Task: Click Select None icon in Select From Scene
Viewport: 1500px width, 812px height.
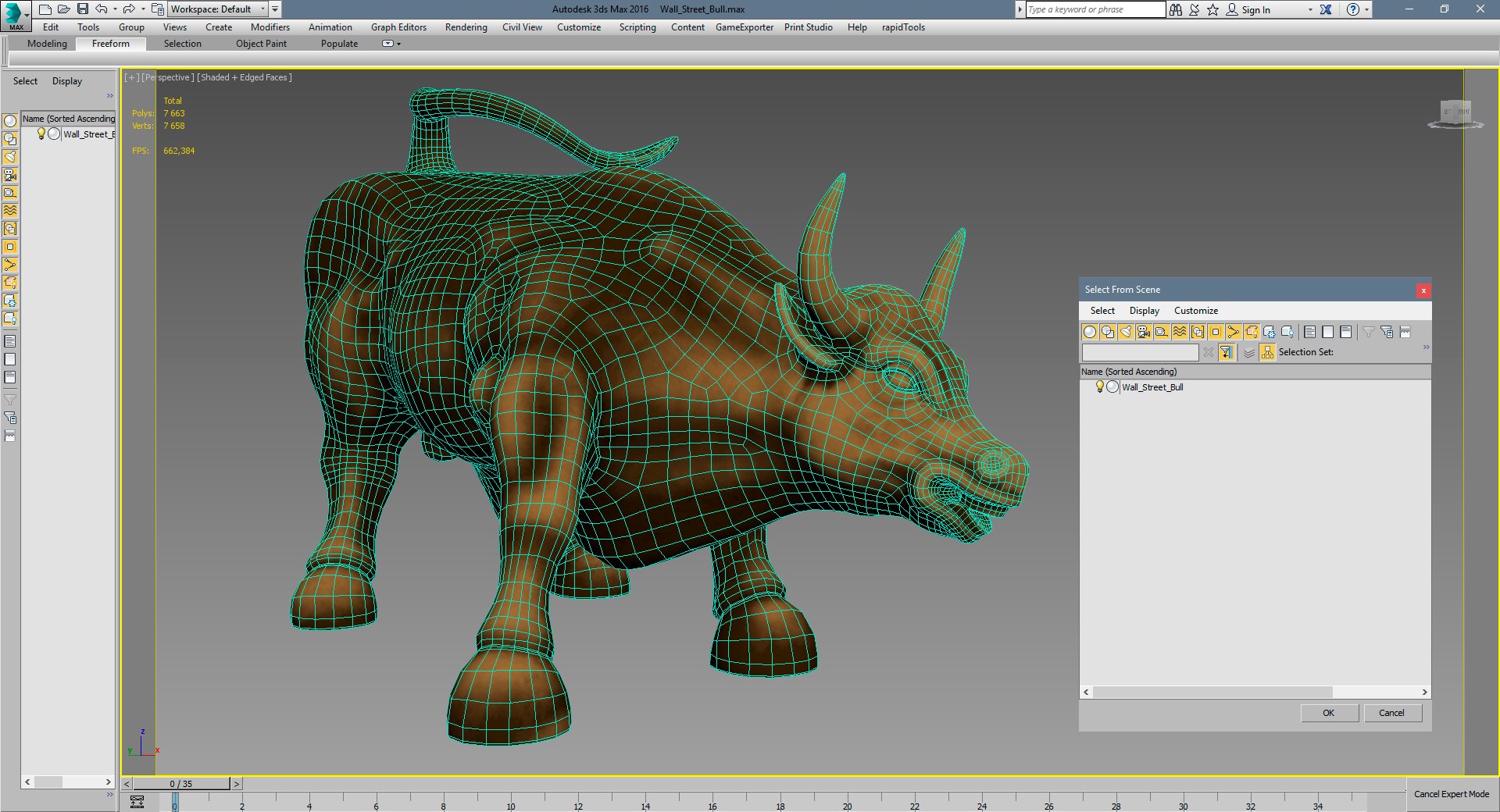Action: (1328, 332)
